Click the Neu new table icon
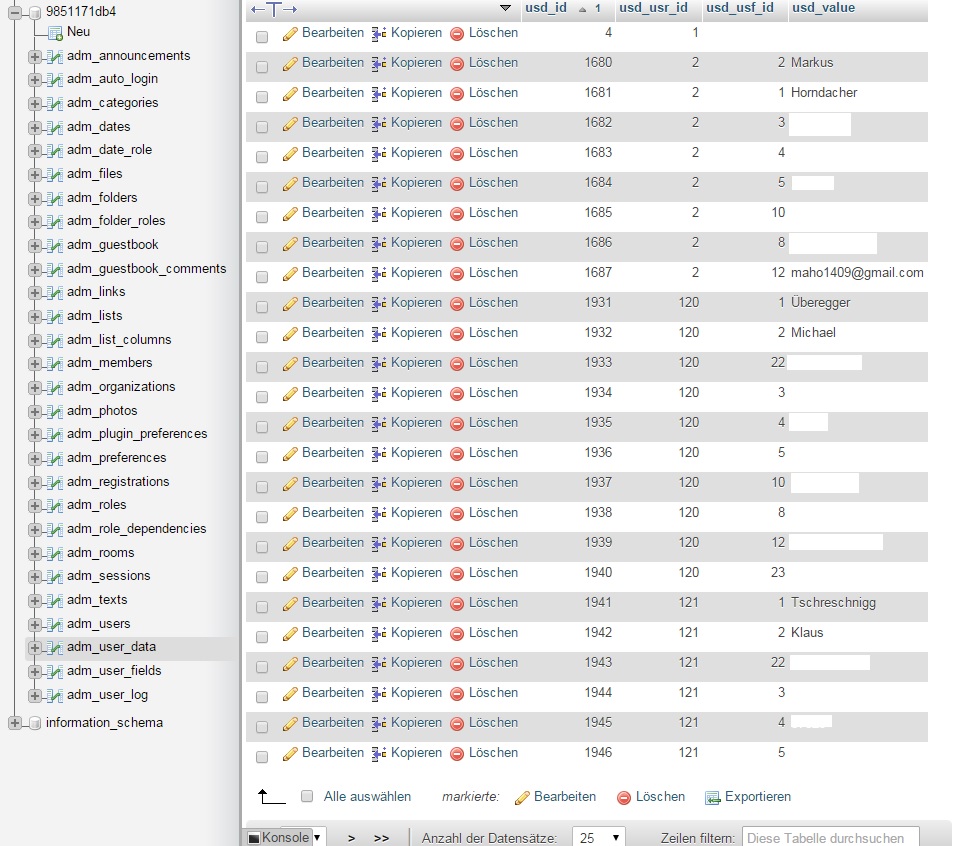The height and width of the screenshot is (846, 959). point(55,32)
